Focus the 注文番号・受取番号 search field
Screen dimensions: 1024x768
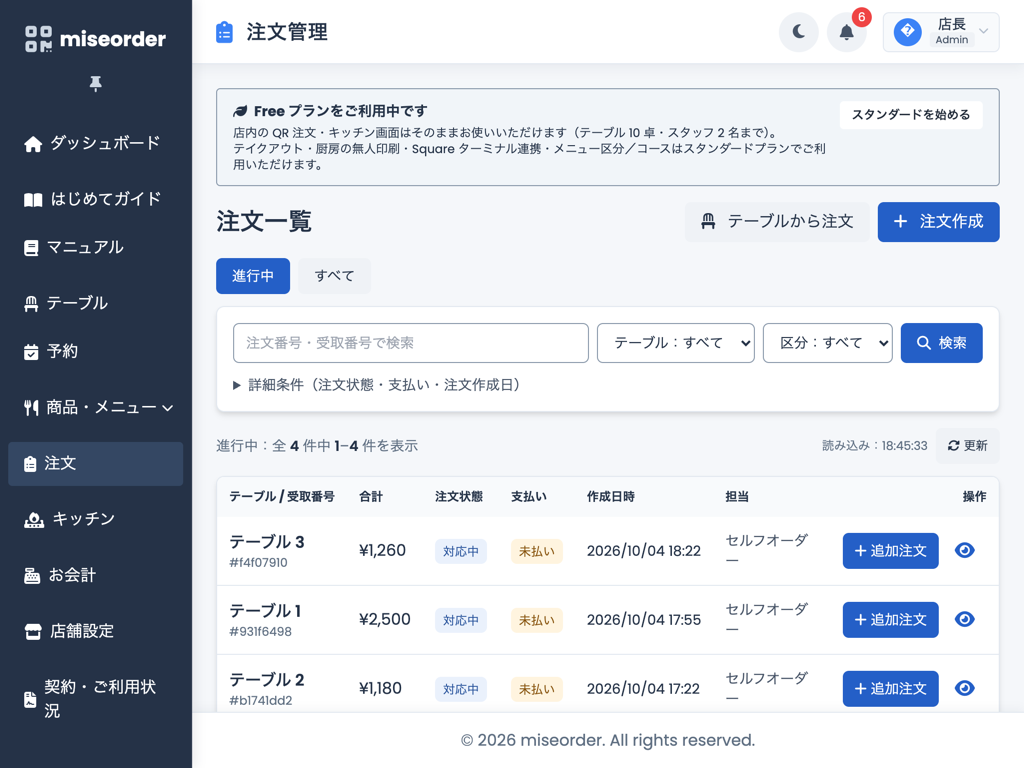[411, 343]
